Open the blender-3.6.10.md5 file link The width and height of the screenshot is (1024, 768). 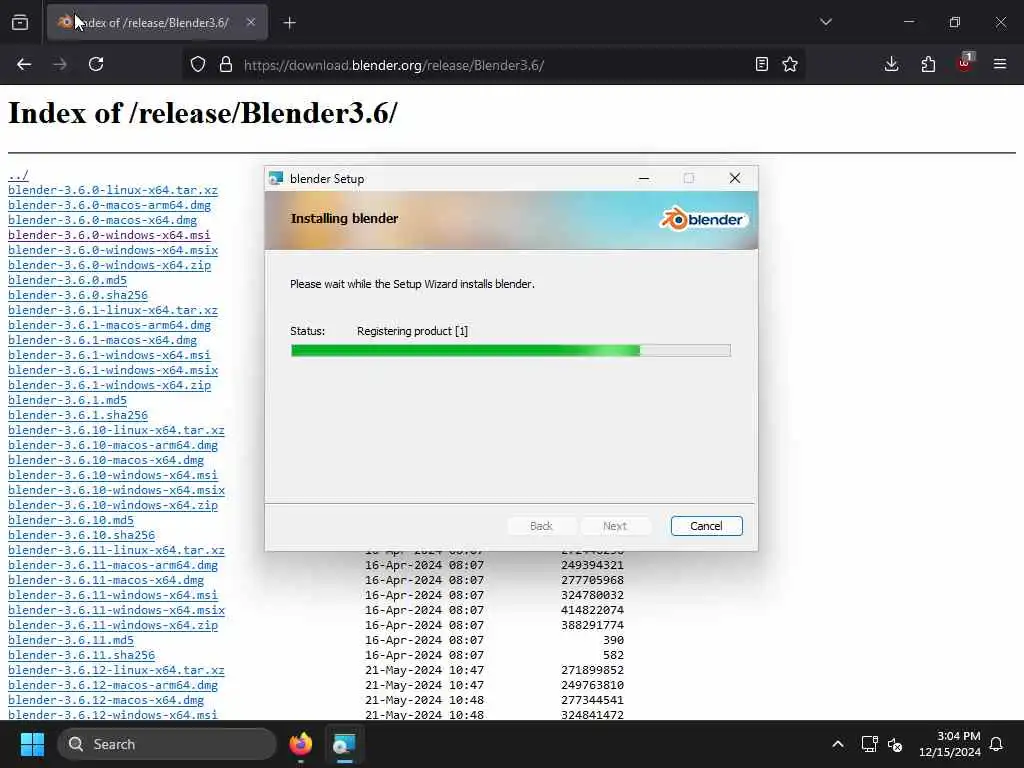point(71,520)
